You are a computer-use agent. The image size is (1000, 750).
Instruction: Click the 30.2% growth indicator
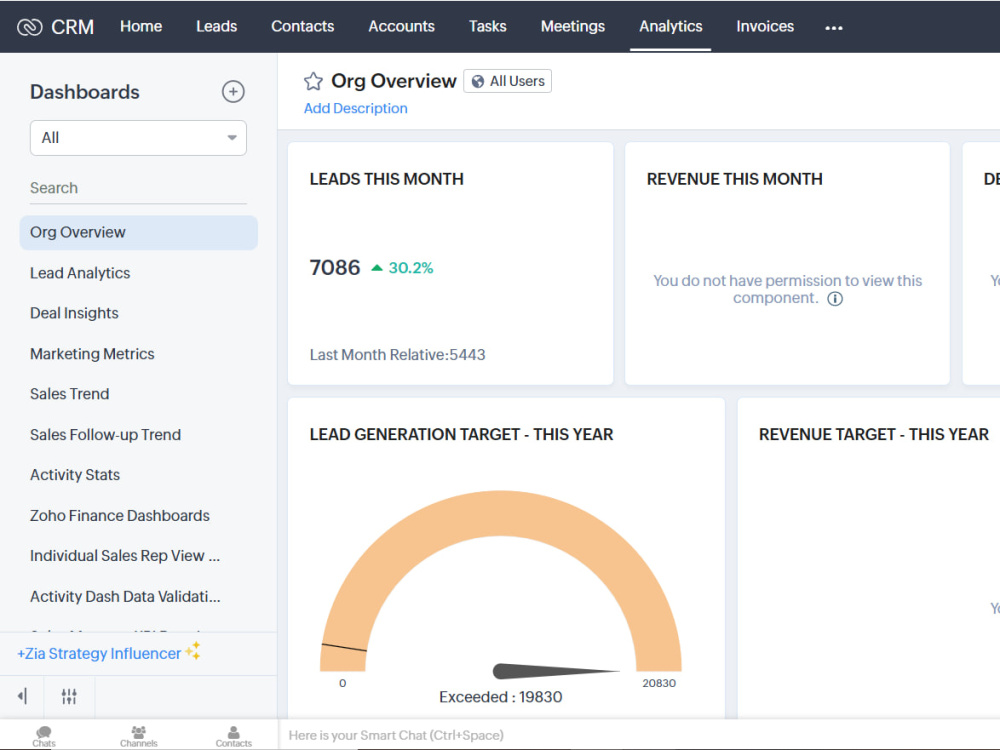[402, 268]
